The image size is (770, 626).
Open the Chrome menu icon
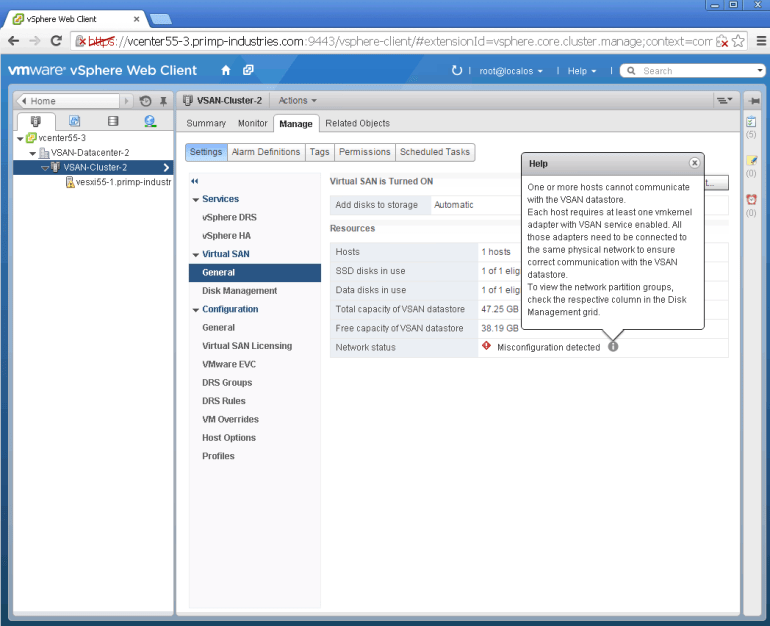[761, 41]
